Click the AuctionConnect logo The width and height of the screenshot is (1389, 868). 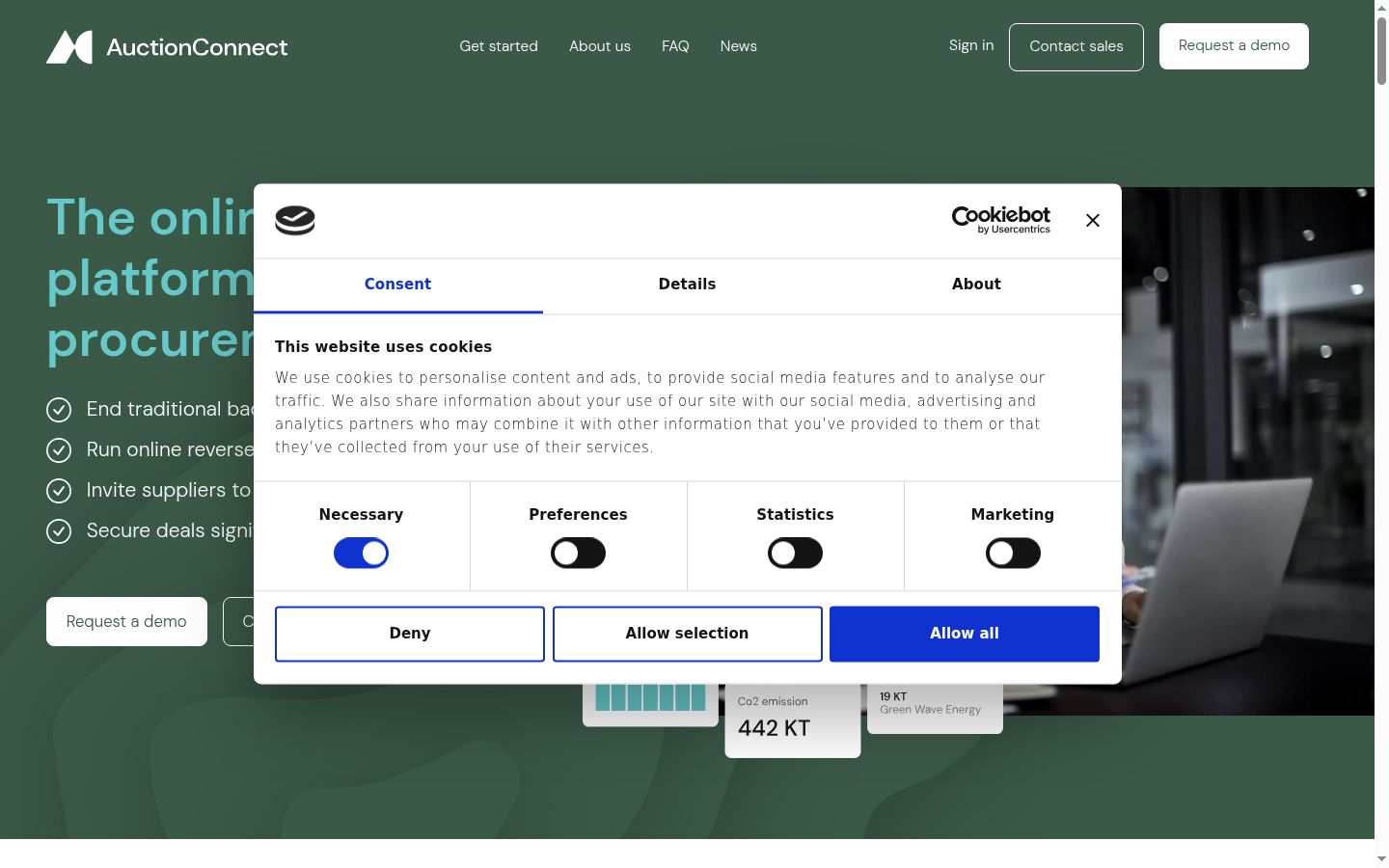167,46
